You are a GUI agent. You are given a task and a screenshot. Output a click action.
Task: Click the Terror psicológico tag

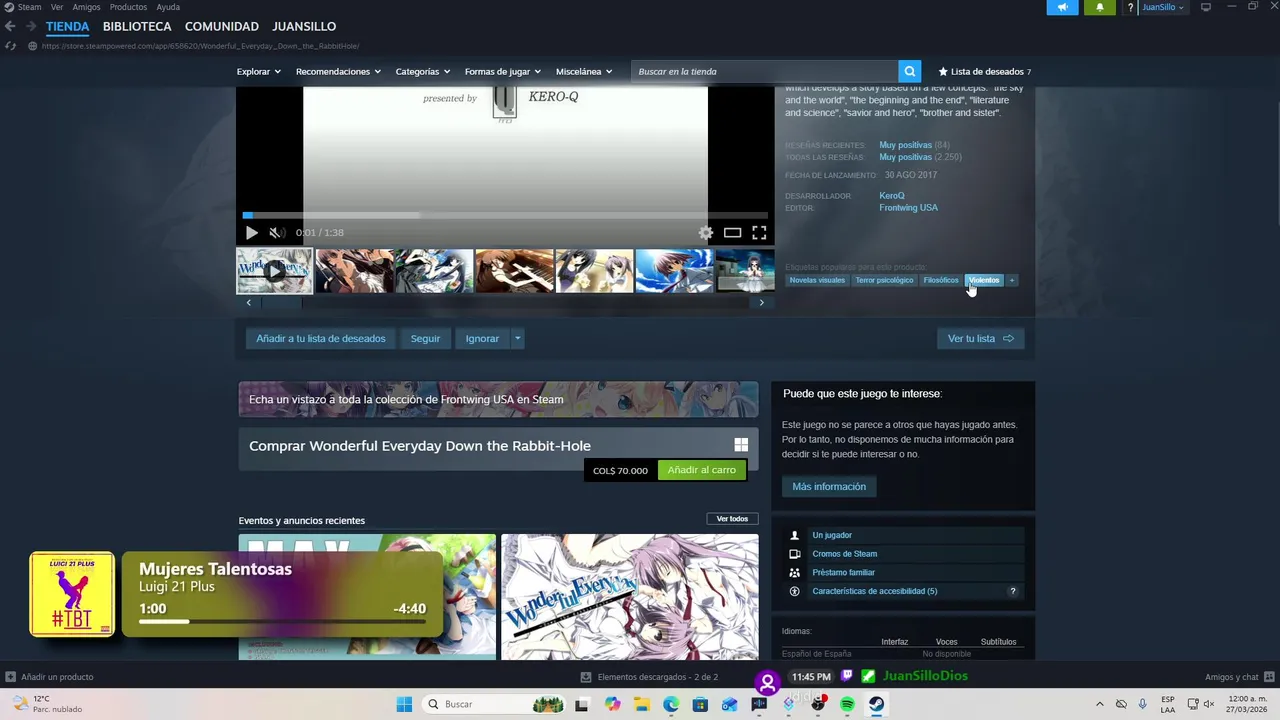(884, 280)
